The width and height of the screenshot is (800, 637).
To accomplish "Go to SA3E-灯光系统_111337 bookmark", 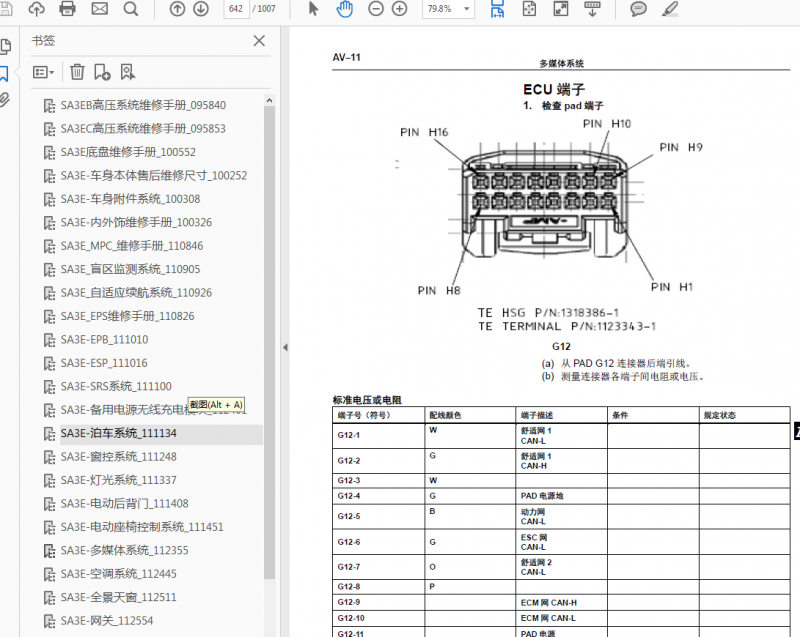I will click(x=118, y=481).
